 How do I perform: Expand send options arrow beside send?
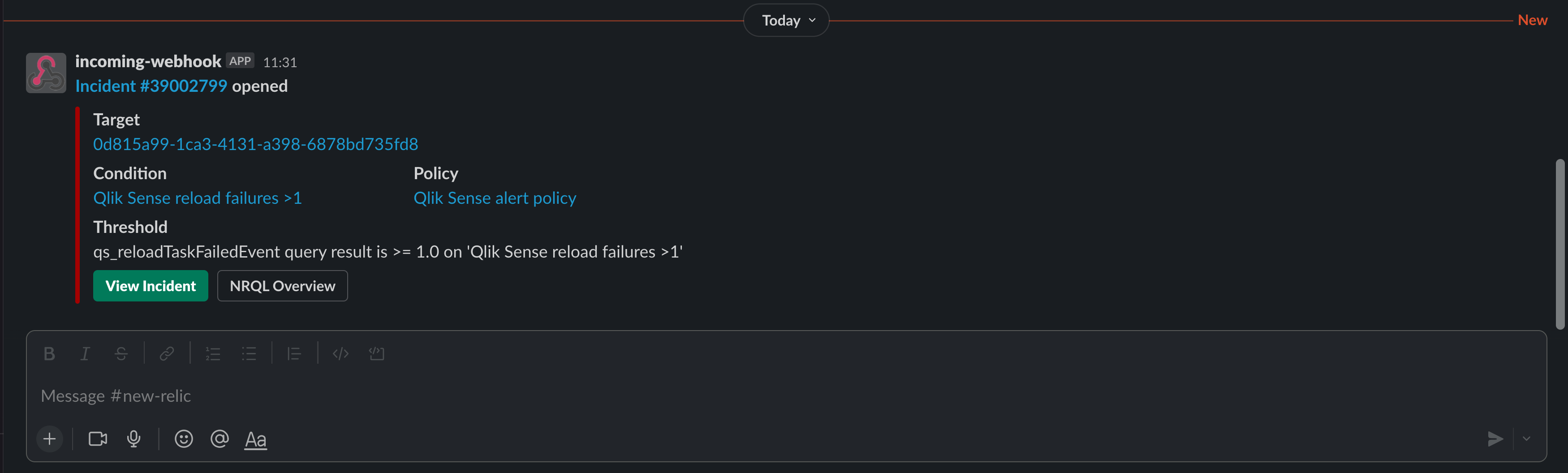point(1526,439)
